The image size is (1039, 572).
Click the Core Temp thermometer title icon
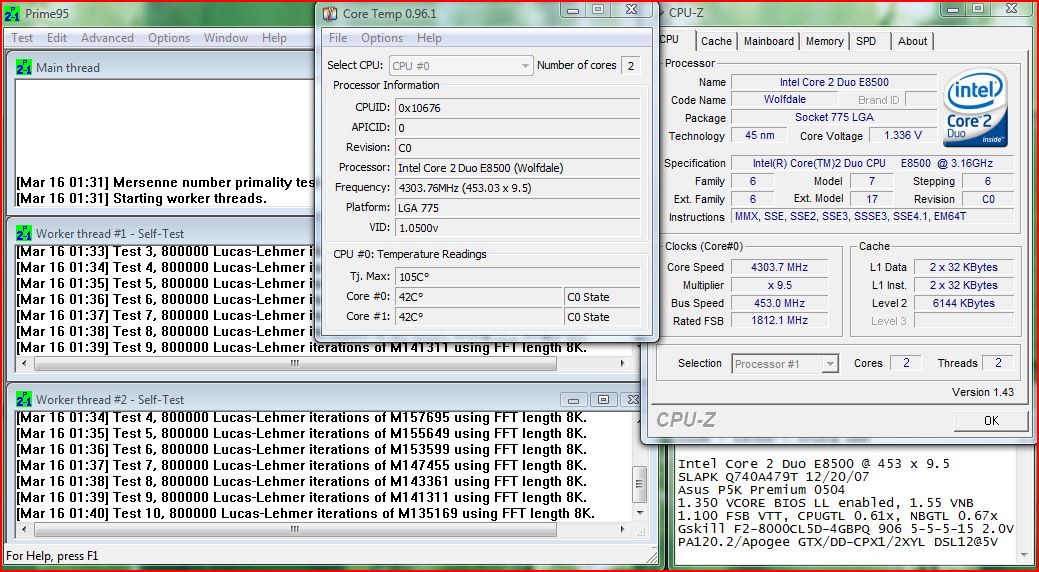pos(329,13)
